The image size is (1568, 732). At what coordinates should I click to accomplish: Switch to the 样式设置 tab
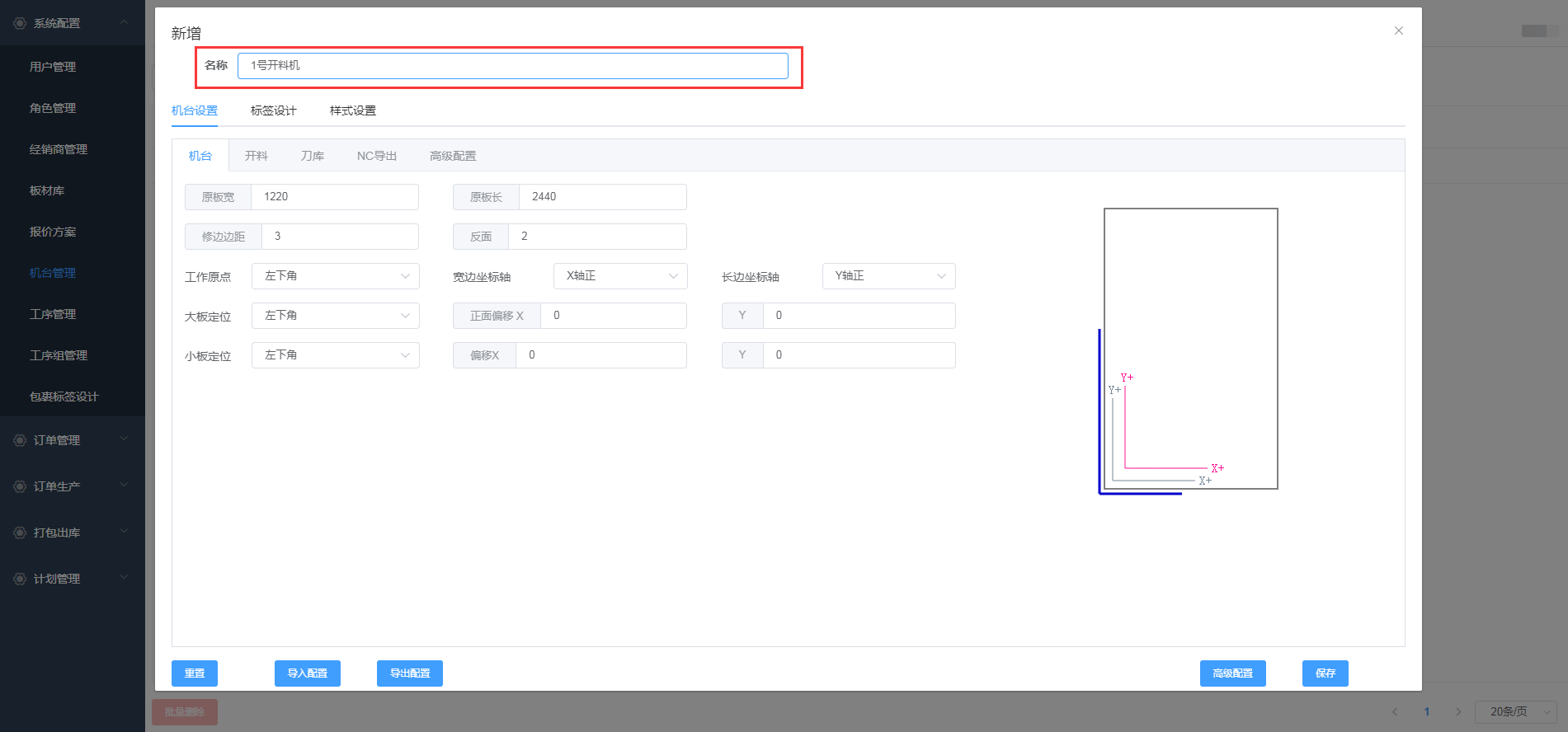point(352,110)
